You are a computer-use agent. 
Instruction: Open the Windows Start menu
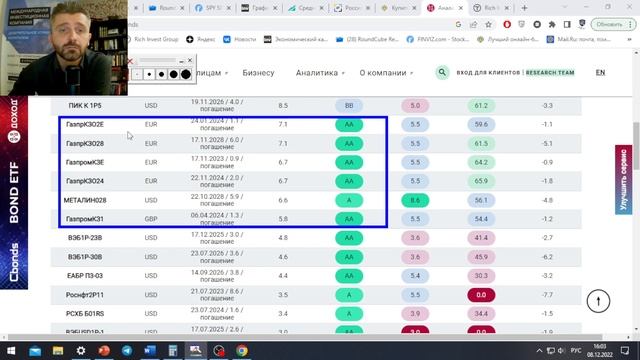click(11, 351)
